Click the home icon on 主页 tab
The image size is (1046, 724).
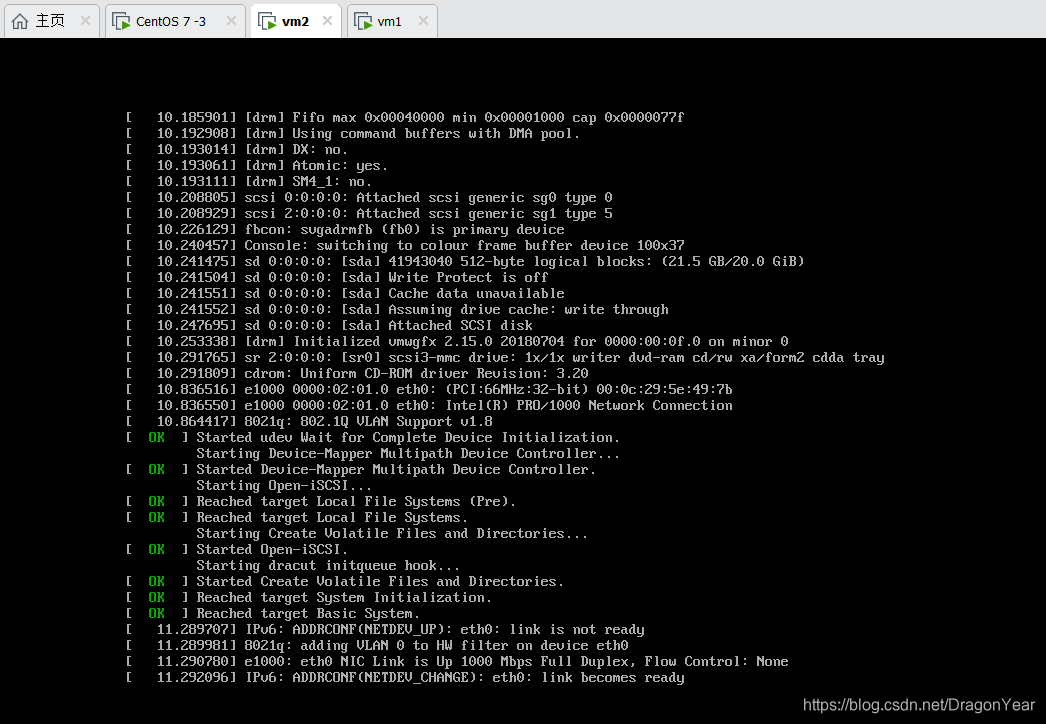20,21
